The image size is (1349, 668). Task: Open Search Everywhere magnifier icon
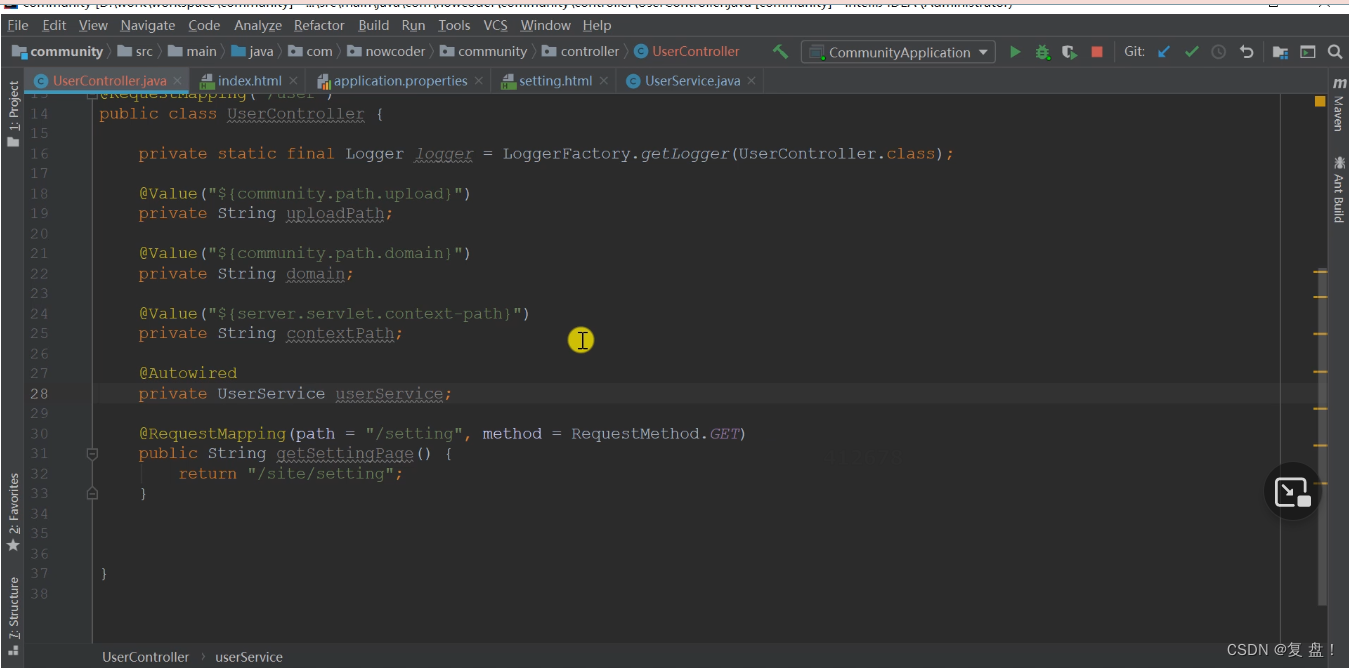(1335, 52)
